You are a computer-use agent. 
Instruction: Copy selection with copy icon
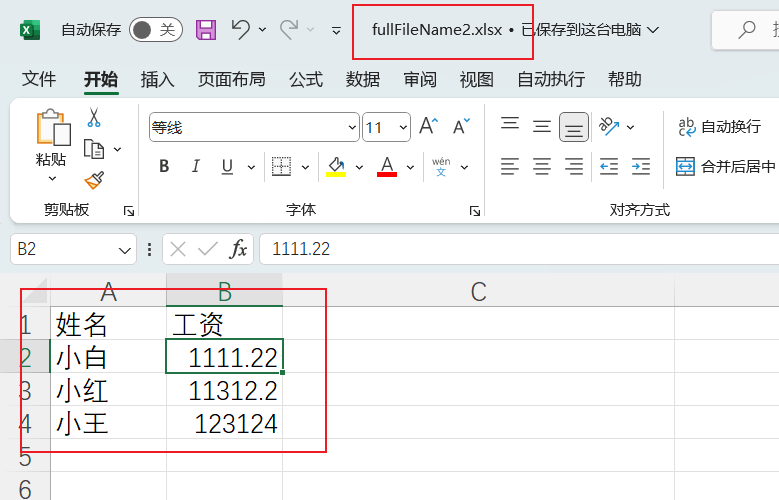click(x=94, y=149)
